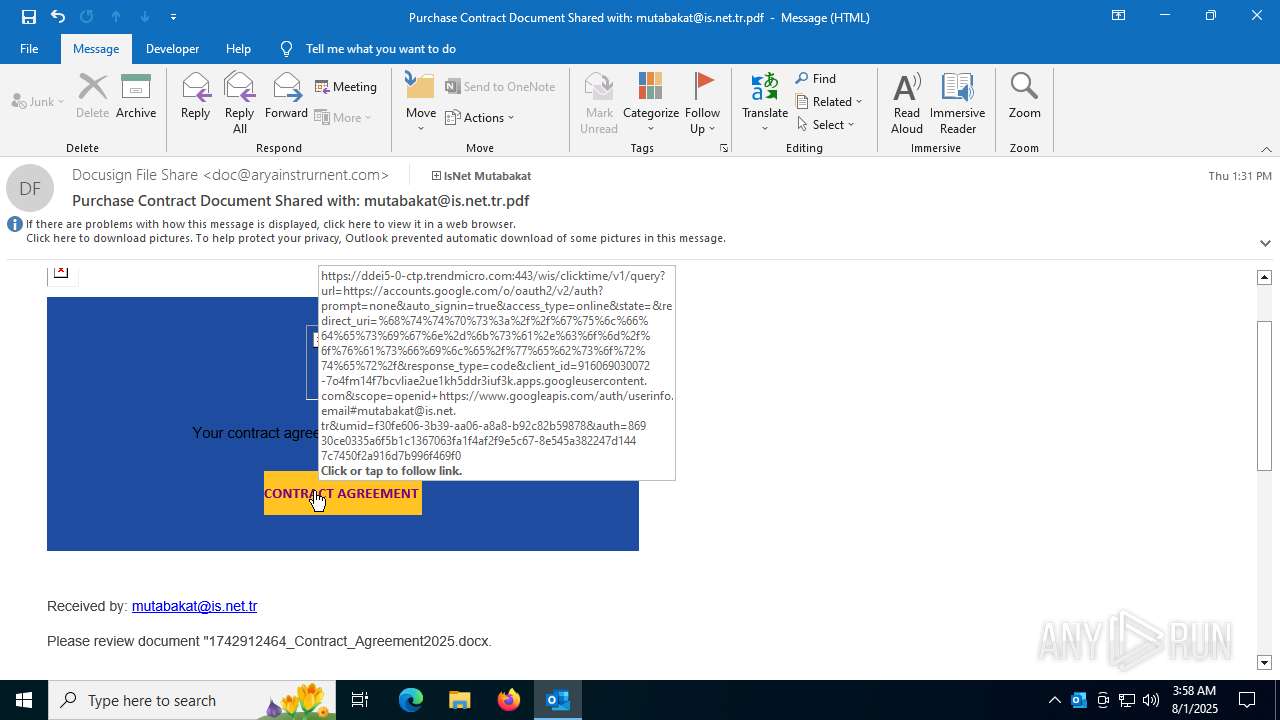Click the info bar's download pictures line
Screen dimensions: 1280x720
(376, 238)
